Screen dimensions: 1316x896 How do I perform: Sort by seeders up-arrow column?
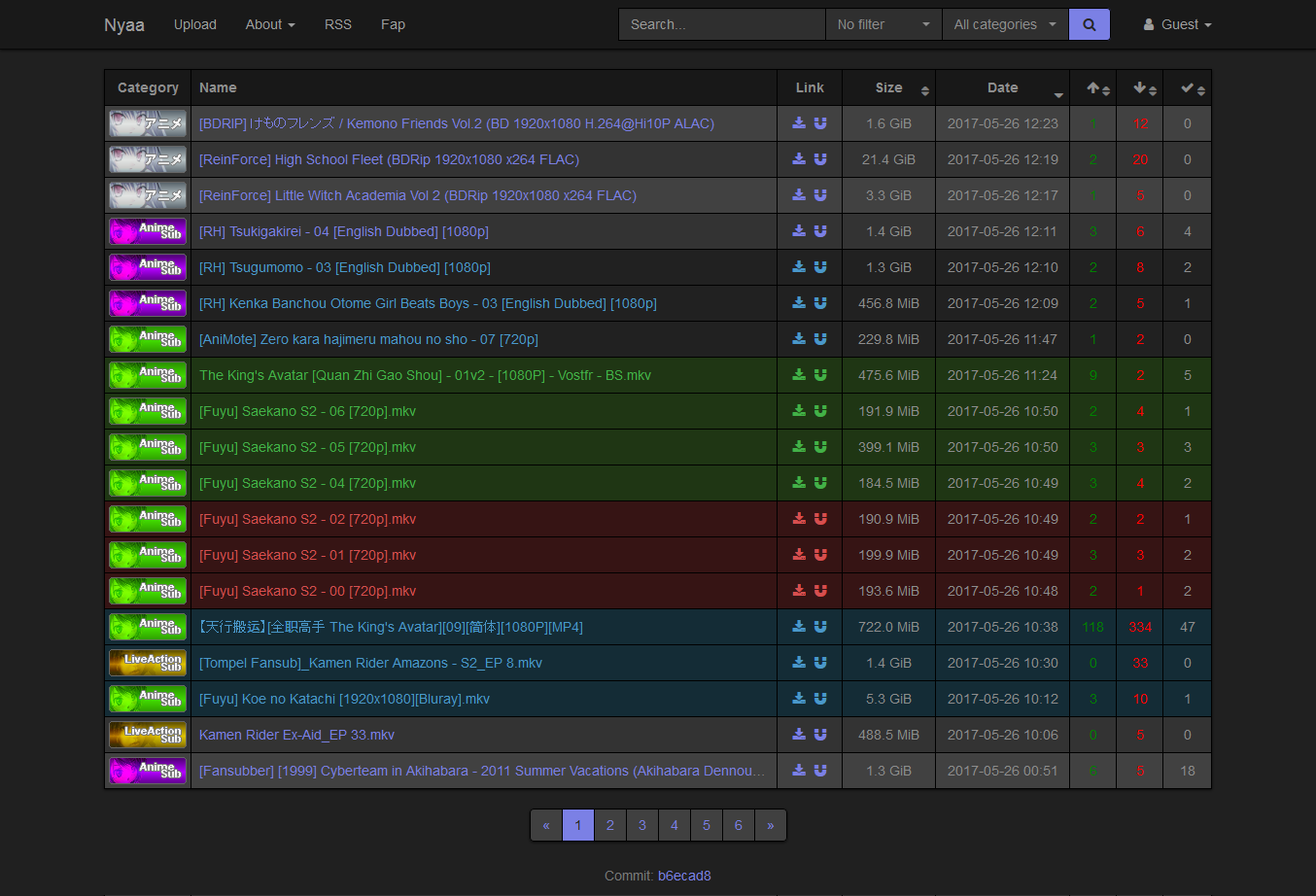tap(1093, 88)
